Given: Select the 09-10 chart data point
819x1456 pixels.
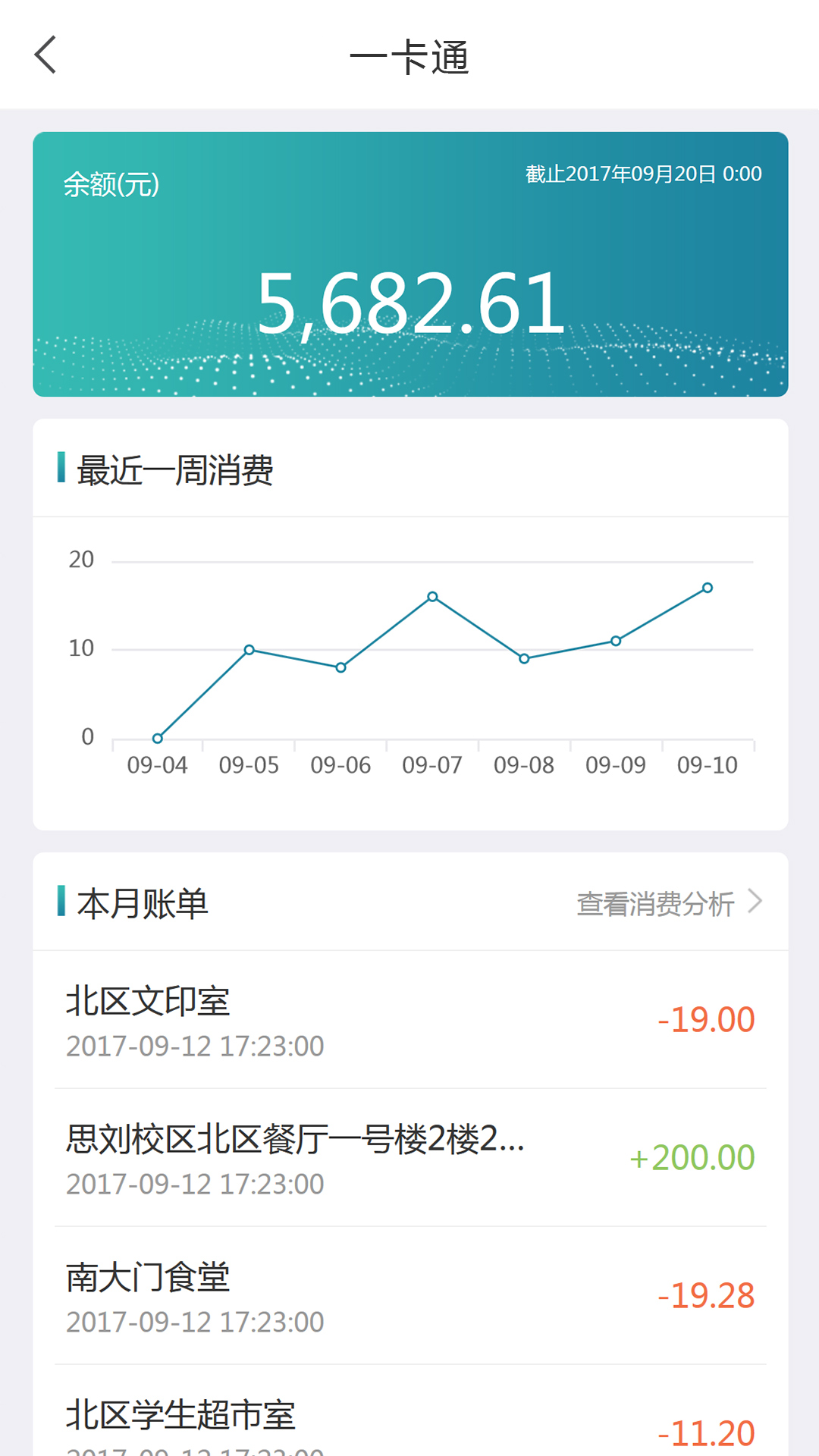Looking at the screenshot, I should tap(708, 588).
